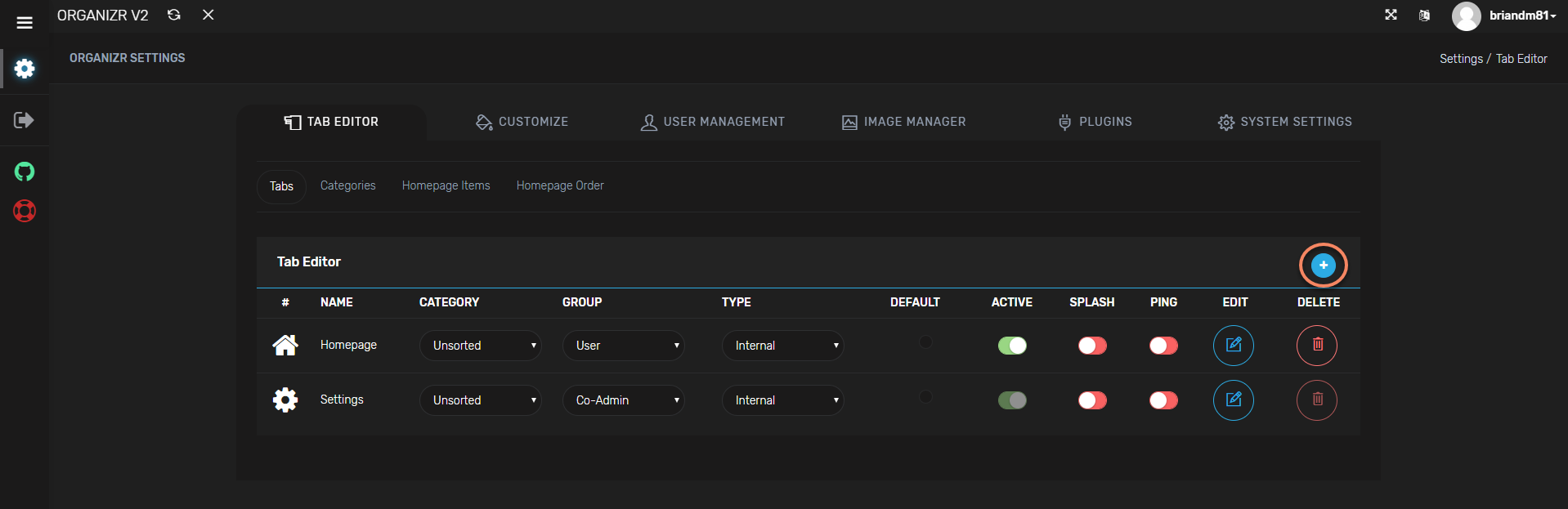Click the DEFAULT column header
Screen dimensions: 1568x509
click(x=915, y=302)
